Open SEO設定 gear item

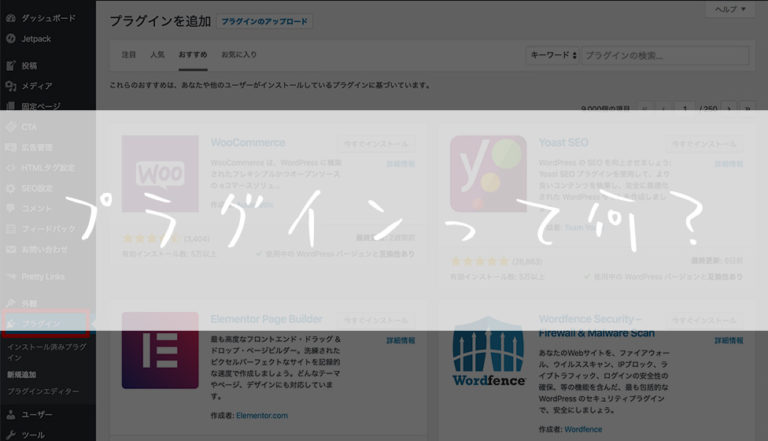pyautogui.click(x=11, y=189)
